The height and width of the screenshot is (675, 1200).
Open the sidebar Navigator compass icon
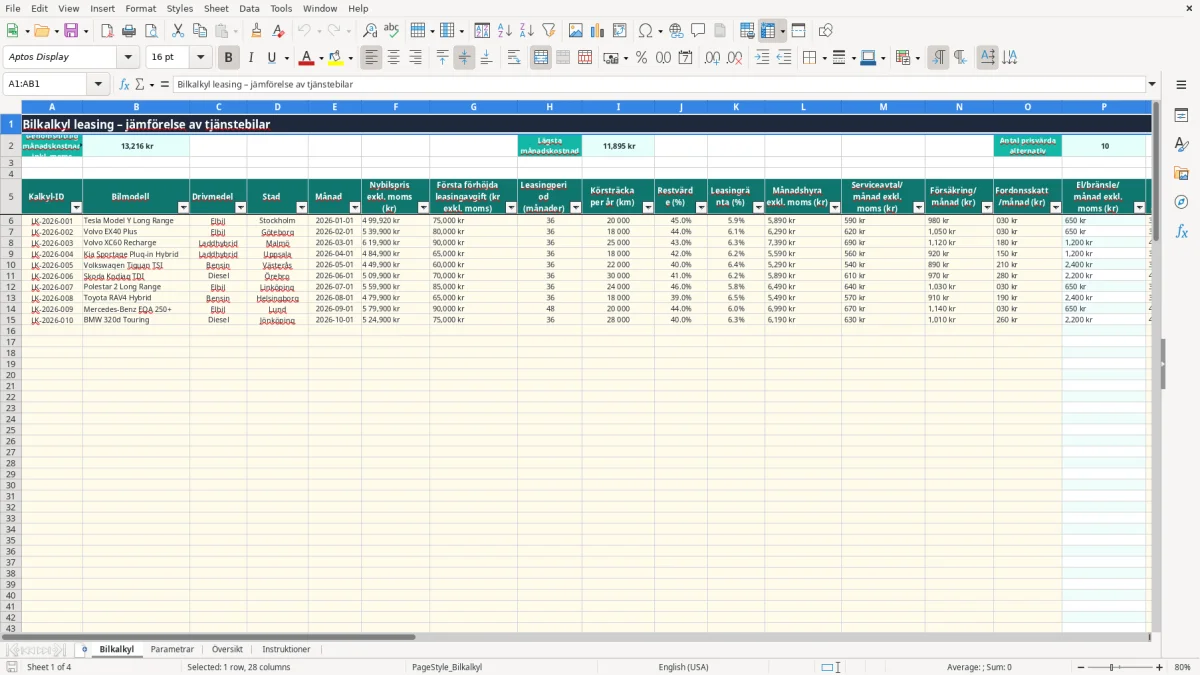[1181, 202]
